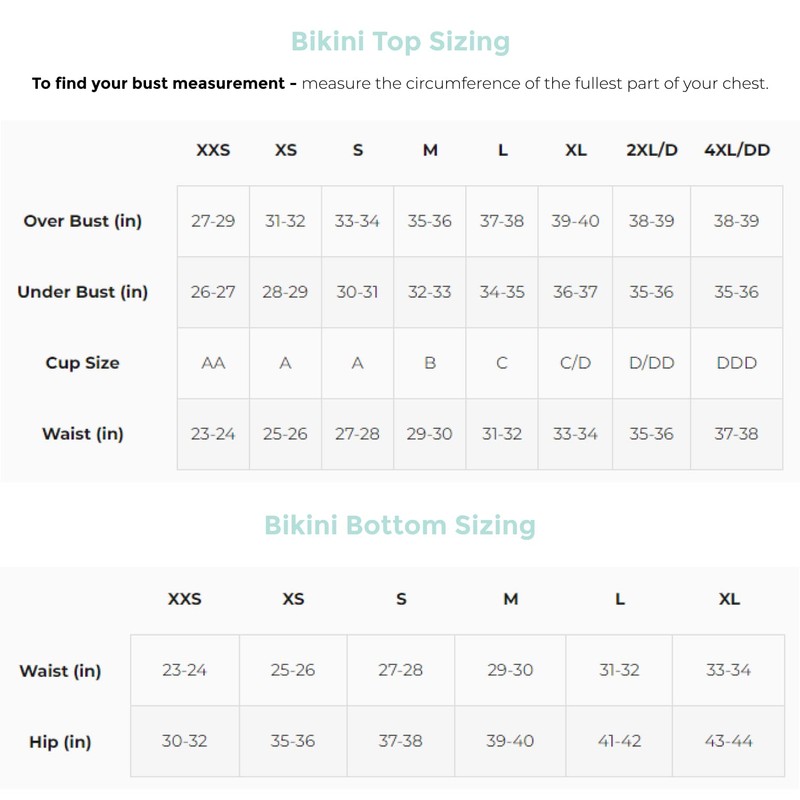
Task: Click the XL header in Bikini Bottom table
Action: [x=729, y=599]
